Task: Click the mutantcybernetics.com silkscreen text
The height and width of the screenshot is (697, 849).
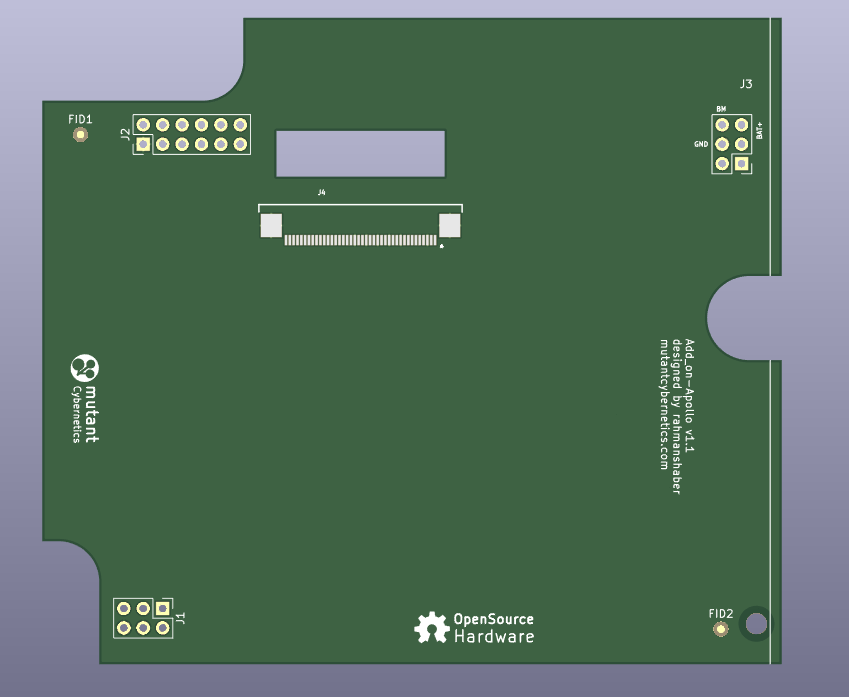Action: coord(663,403)
